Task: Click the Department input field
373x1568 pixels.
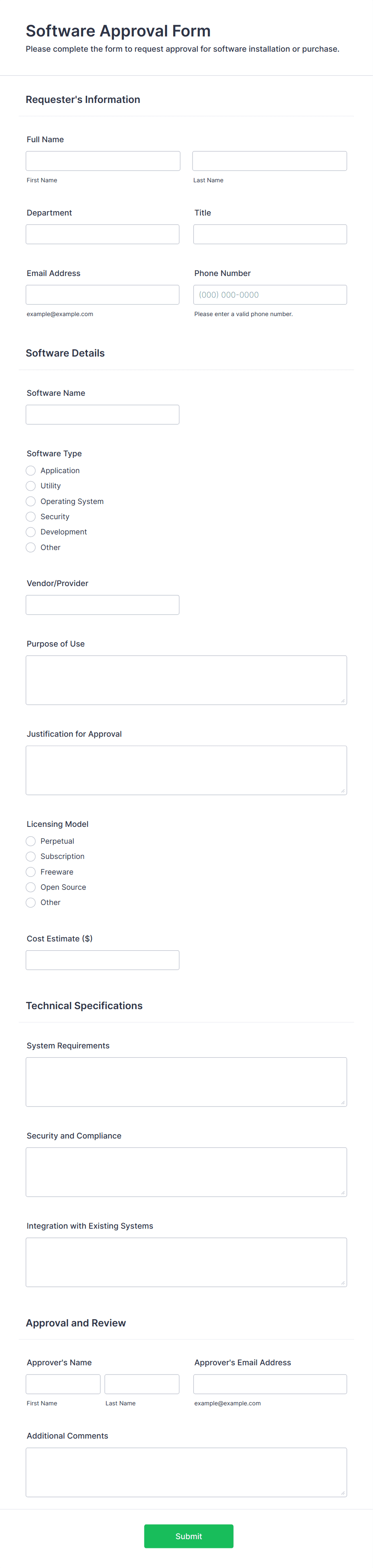Action: pyautogui.click(x=102, y=234)
